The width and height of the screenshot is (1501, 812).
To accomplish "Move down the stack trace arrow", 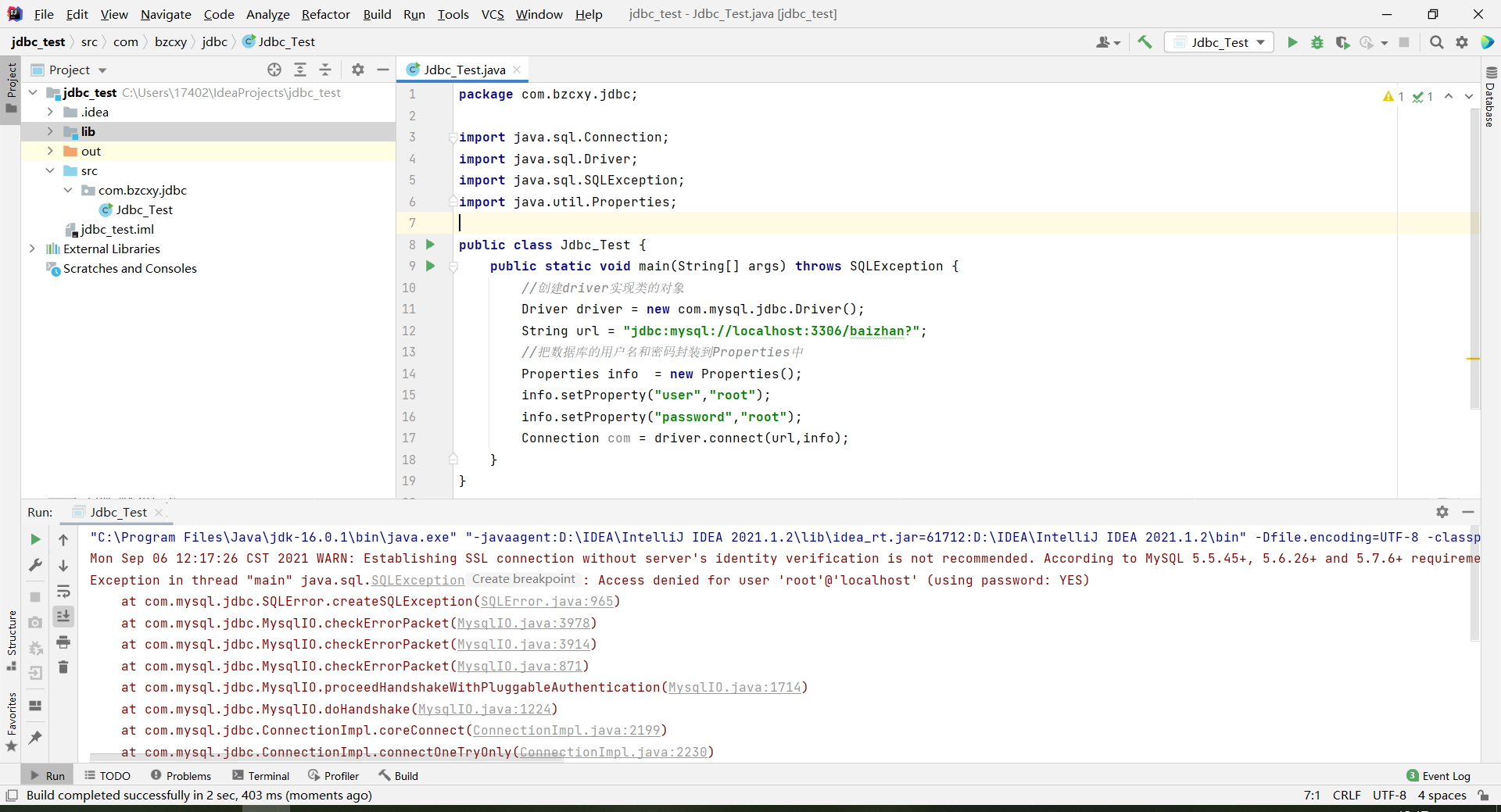I will [x=63, y=565].
